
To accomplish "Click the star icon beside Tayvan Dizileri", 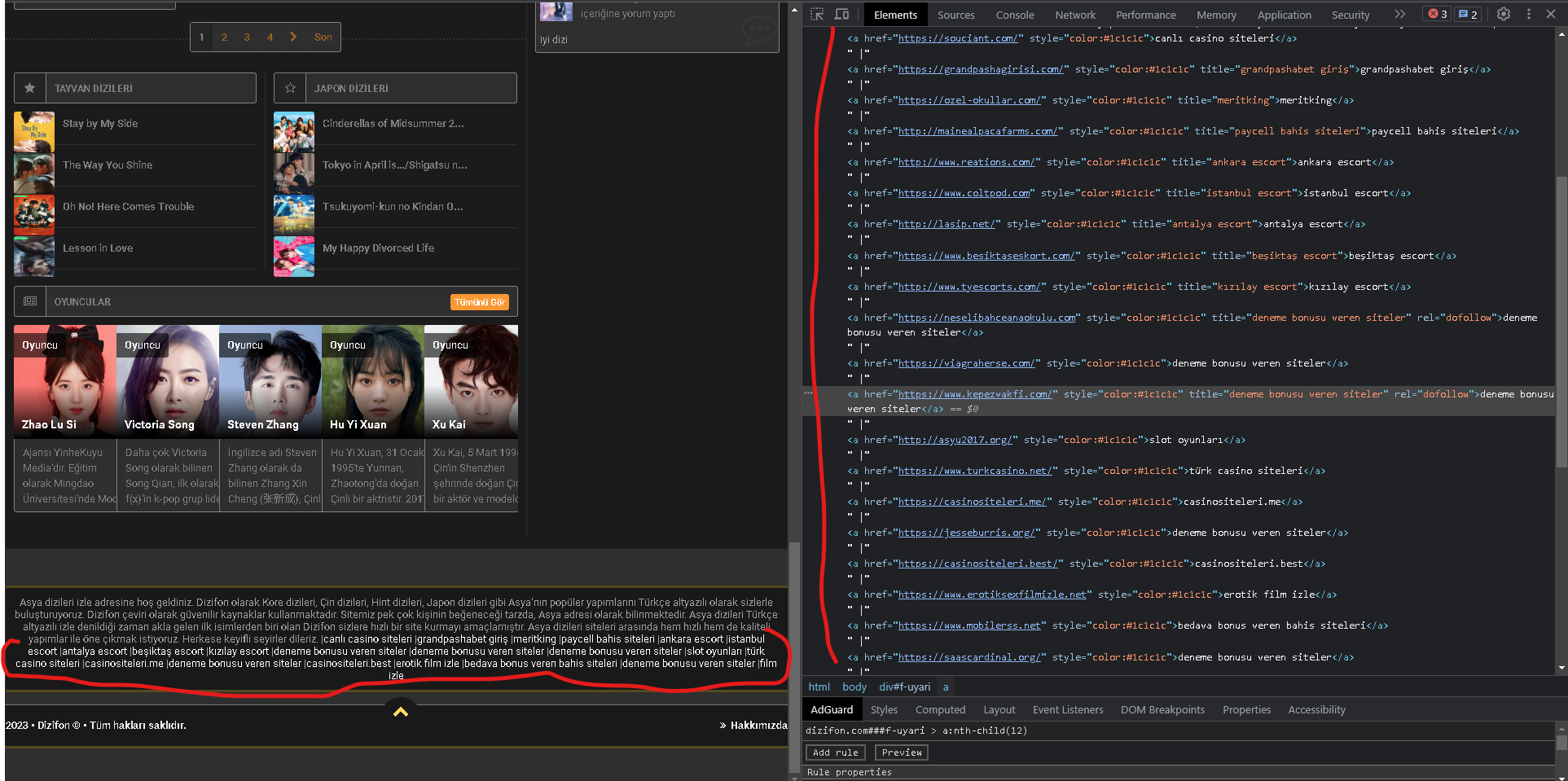I will (30, 88).
